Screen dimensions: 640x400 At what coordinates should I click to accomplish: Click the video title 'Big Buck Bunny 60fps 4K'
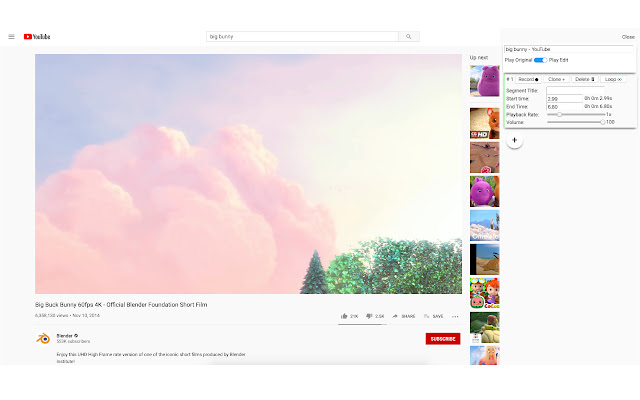tap(121, 304)
